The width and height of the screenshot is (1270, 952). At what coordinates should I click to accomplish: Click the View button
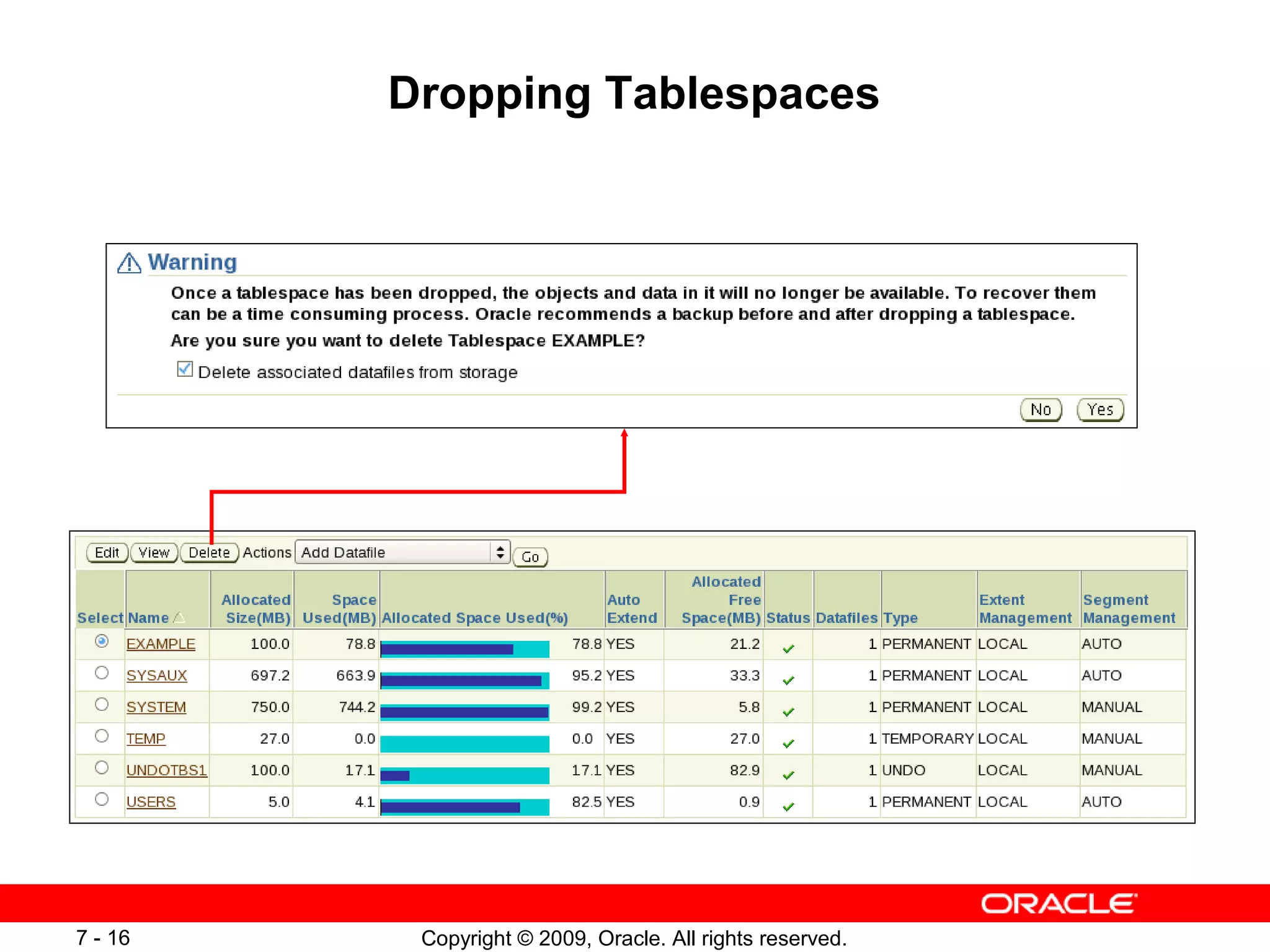point(154,552)
